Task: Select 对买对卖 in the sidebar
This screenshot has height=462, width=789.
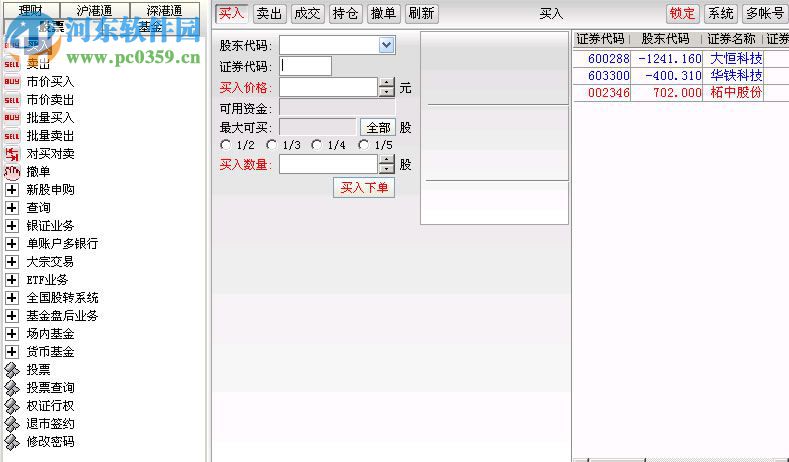Action: (x=50, y=154)
